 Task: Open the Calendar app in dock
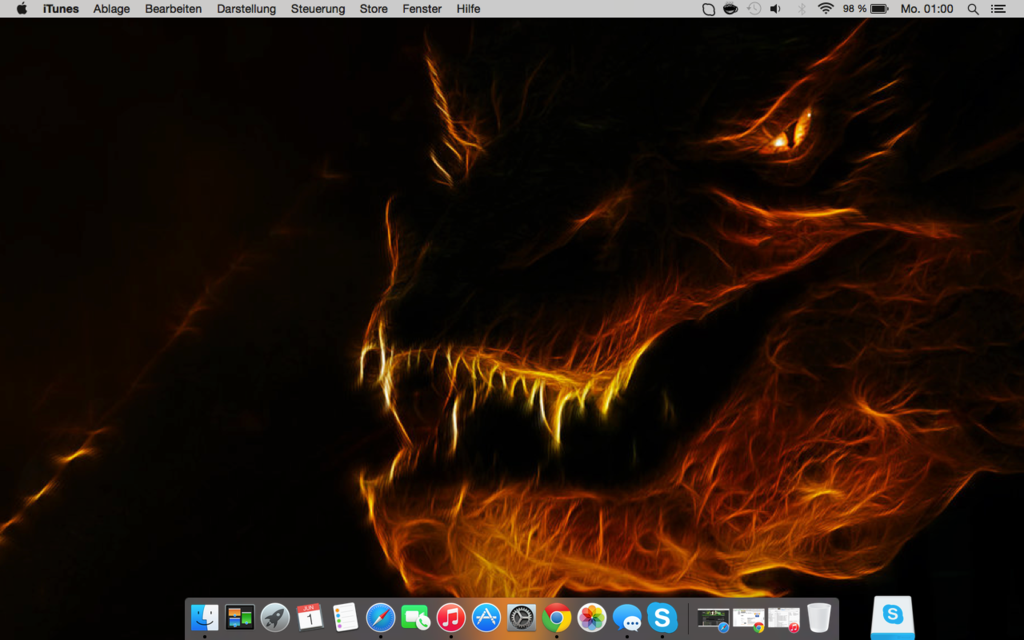pyautogui.click(x=310, y=617)
